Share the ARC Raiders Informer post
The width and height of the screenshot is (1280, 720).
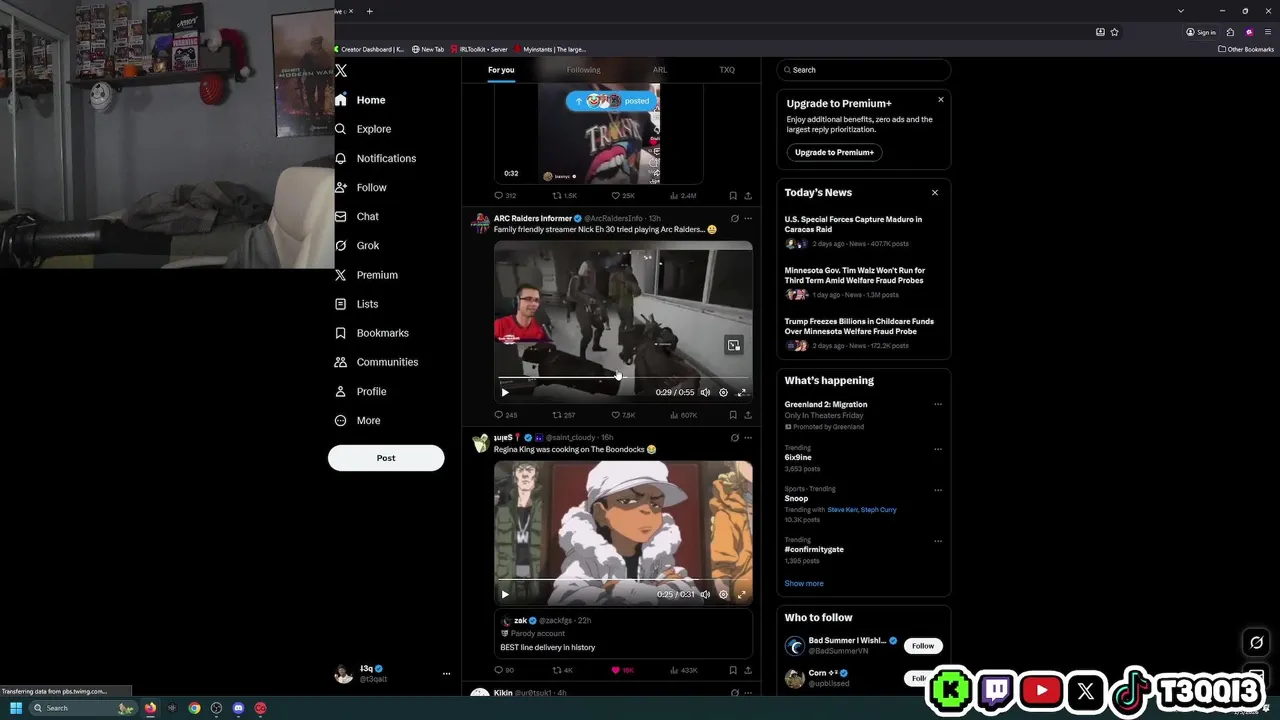(x=748, y=415)
